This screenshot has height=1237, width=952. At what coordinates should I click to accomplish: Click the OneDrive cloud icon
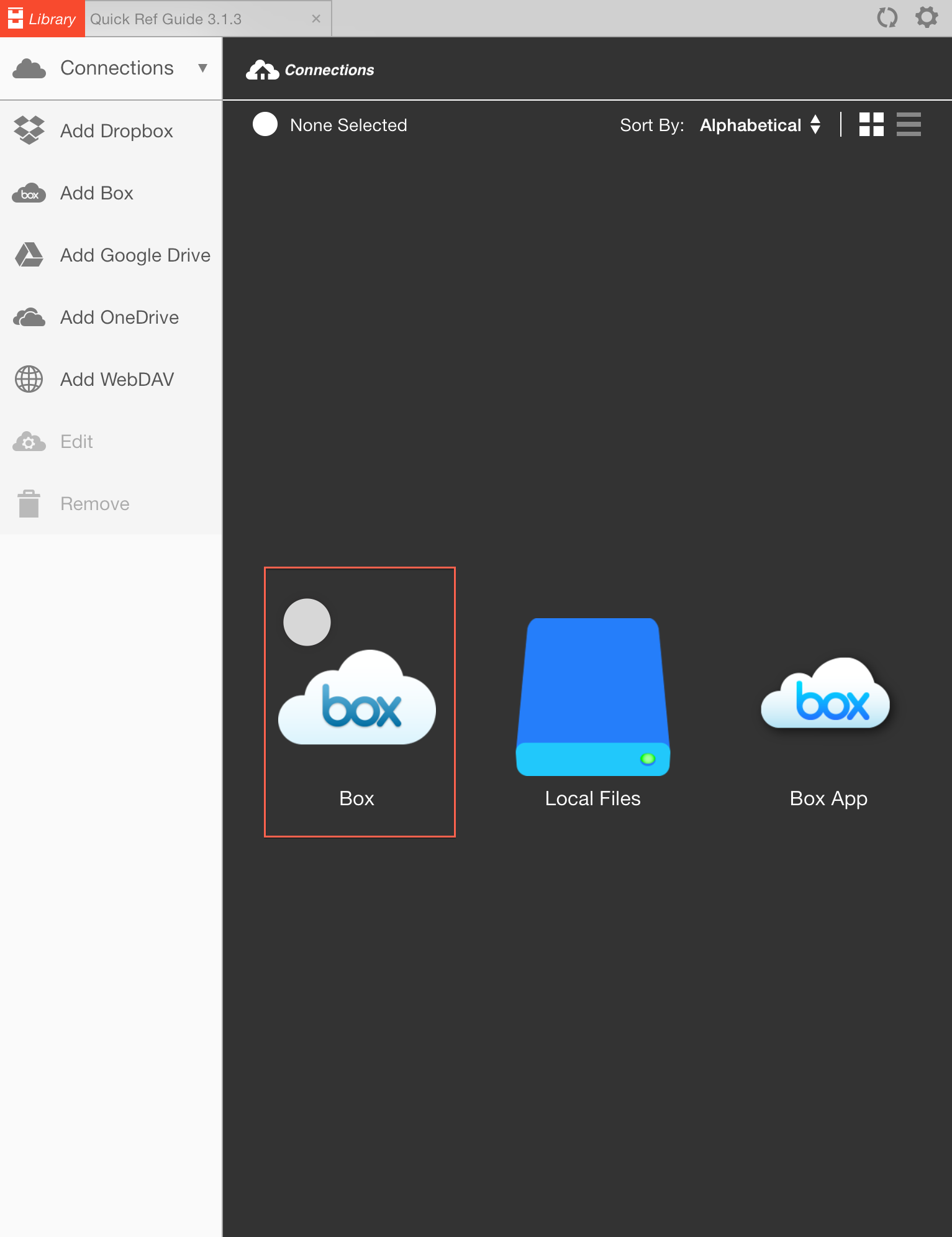[29, 317]
